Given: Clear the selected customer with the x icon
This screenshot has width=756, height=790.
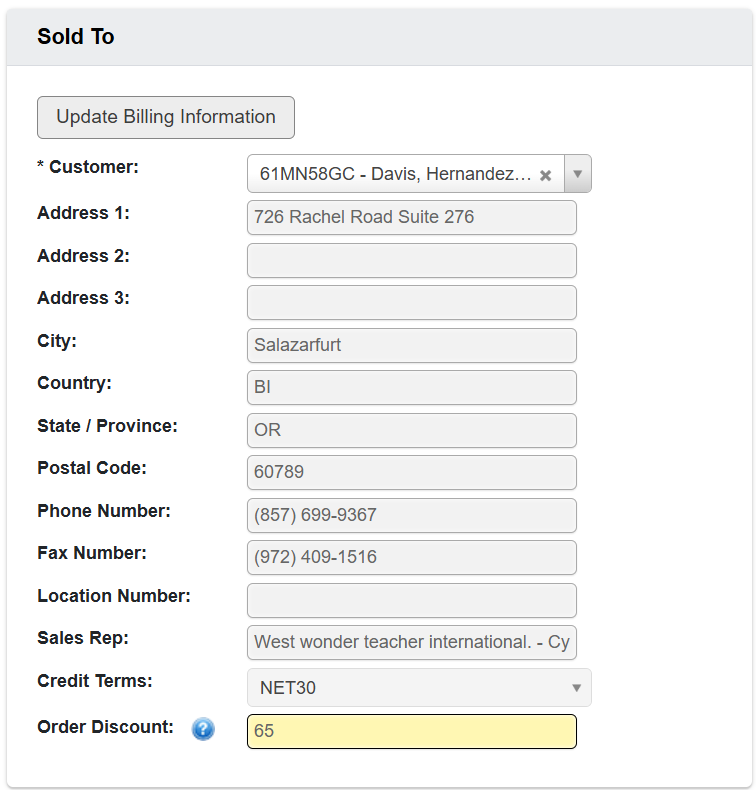Looking at the screenshot, I should click(545, 175).
